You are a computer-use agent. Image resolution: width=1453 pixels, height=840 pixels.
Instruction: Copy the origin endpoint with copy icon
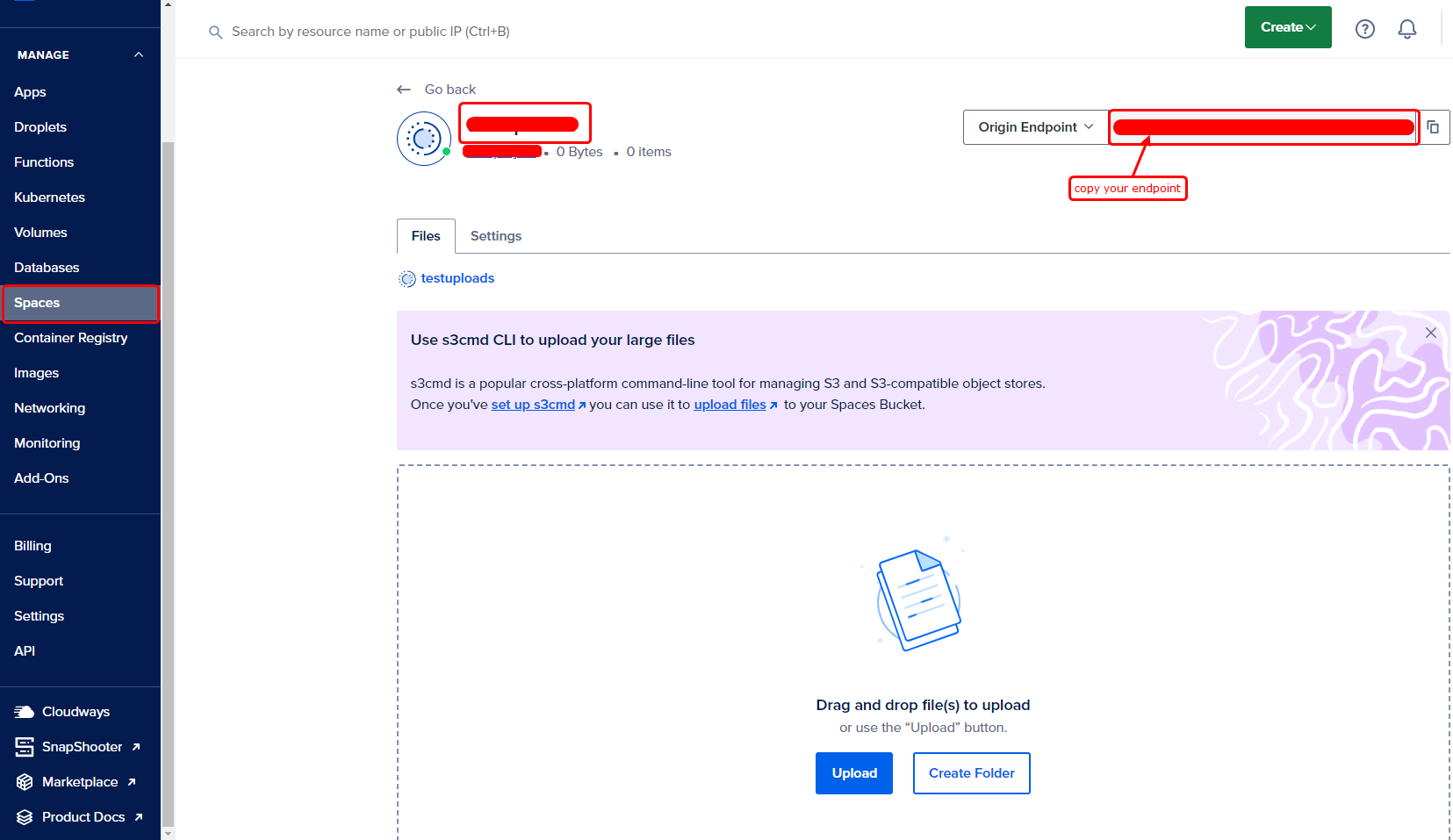[x=1433, y=127]
